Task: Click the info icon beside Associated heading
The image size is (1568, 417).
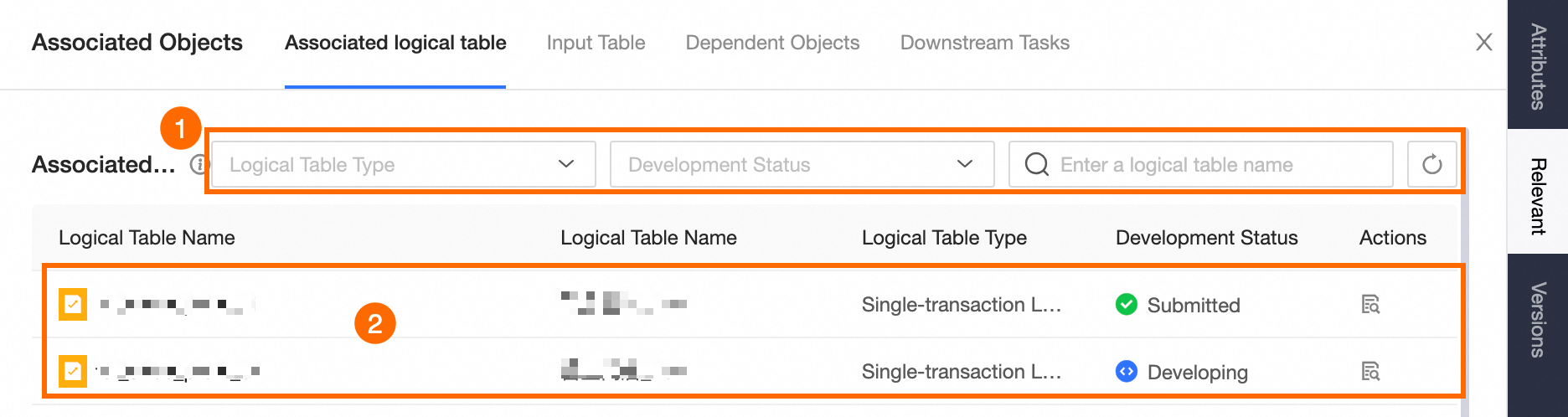Action: click(x=199, y=164)
